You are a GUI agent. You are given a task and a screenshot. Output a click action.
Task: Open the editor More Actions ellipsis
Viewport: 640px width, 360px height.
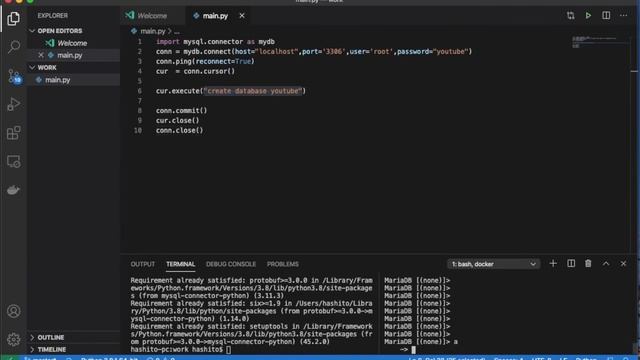[x=623, y=16]
